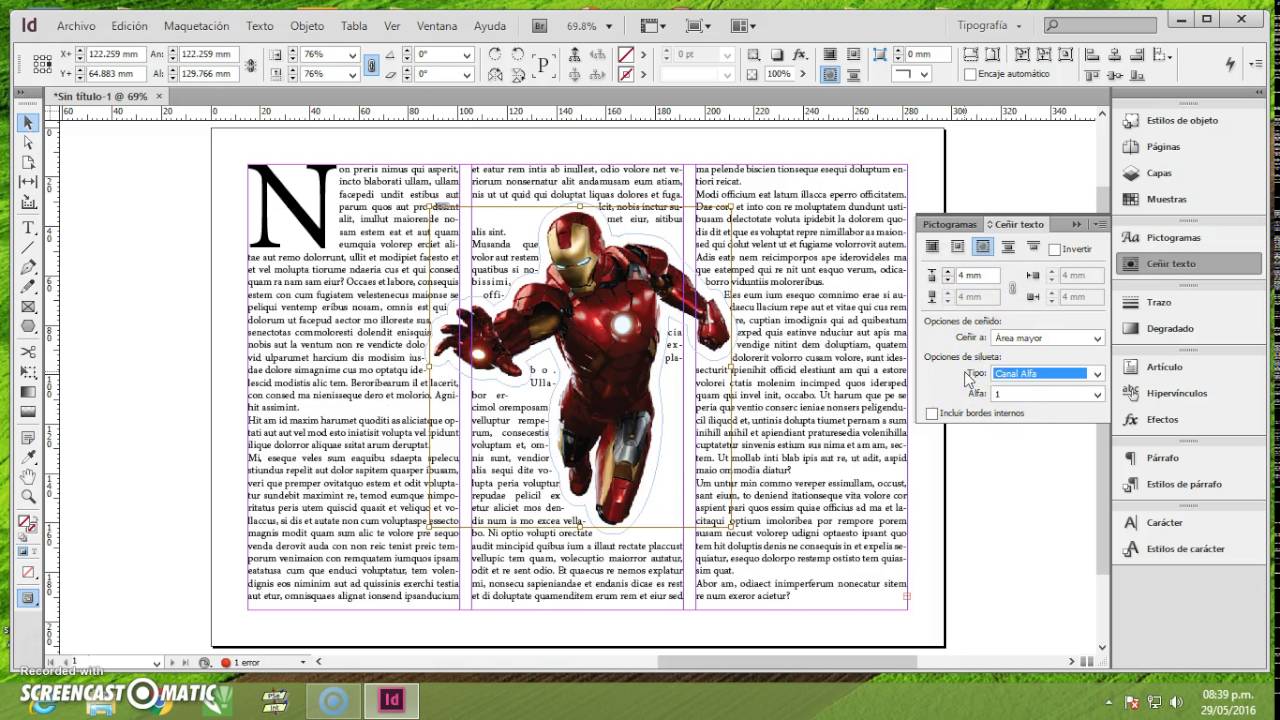Open the Estilos de párrafo panel
This screenshot has width=1280, height=720.
coord(1184,484)
